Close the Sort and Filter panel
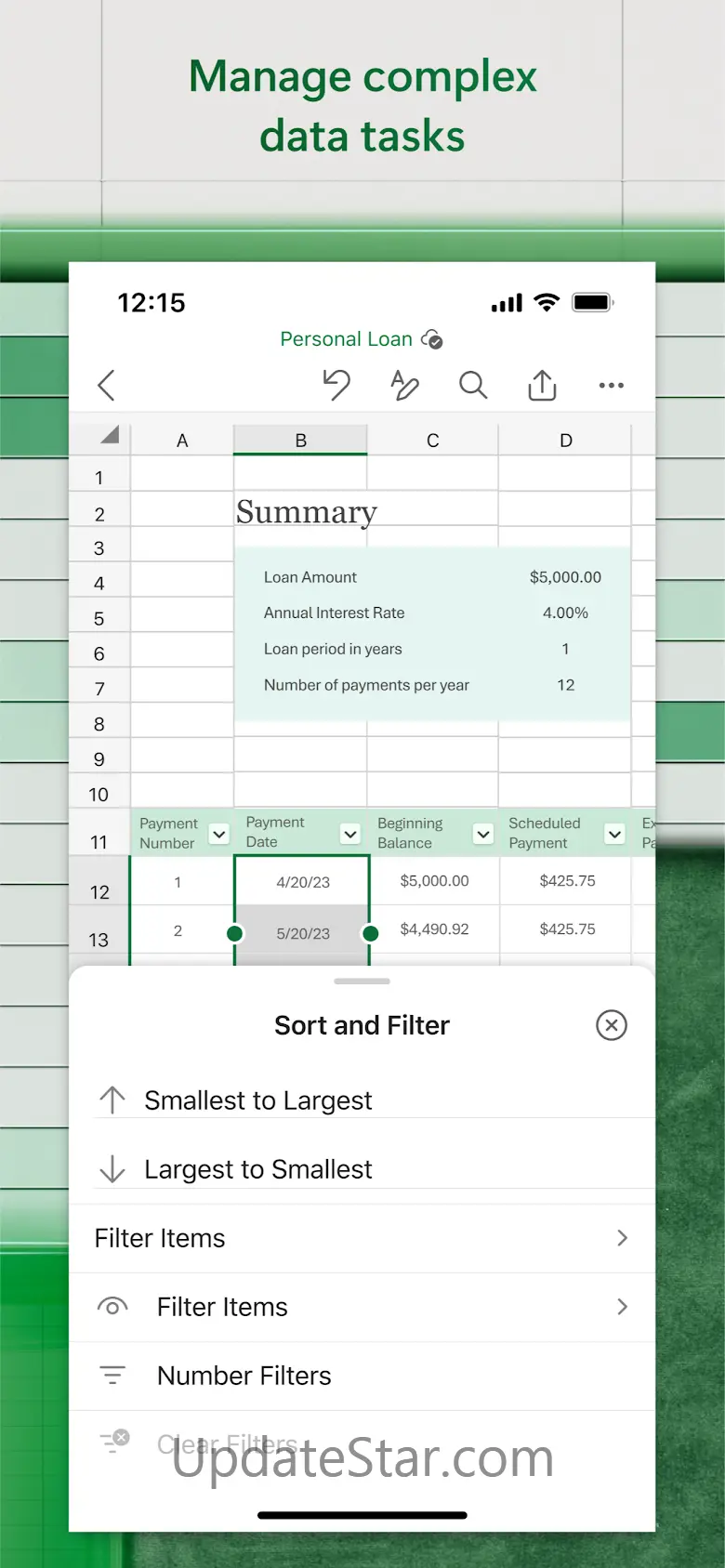725x1568 pixels. click(x=611, y=1025)
